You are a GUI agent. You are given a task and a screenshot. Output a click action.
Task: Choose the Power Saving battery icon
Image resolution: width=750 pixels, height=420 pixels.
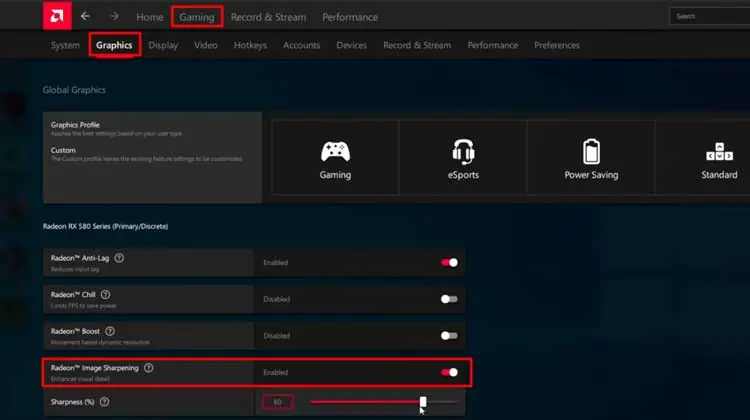pyautogui.click(x=591, y=152)
